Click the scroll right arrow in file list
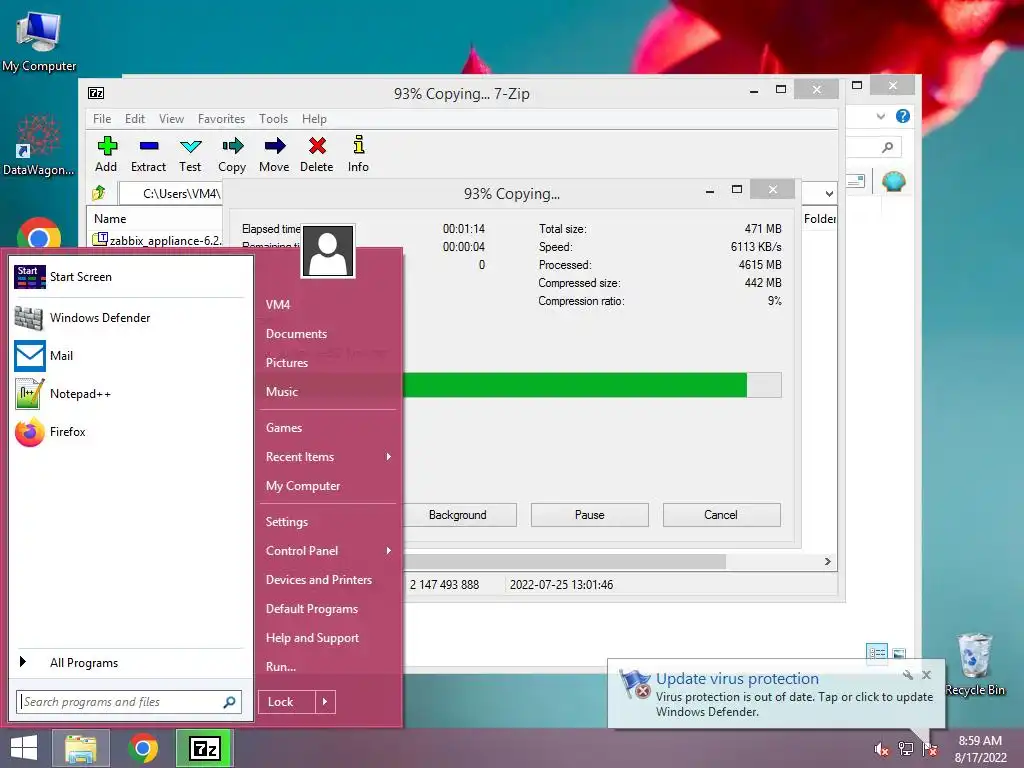This screenshot has height=768, width=1024. [827, 562]
